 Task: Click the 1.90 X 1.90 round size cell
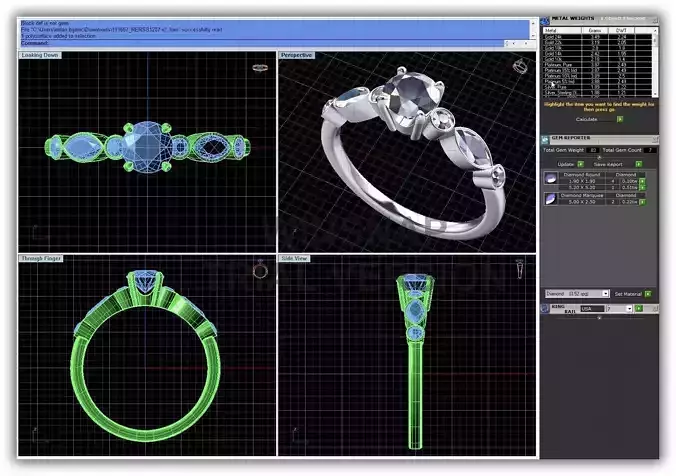(x=582, y=182)
